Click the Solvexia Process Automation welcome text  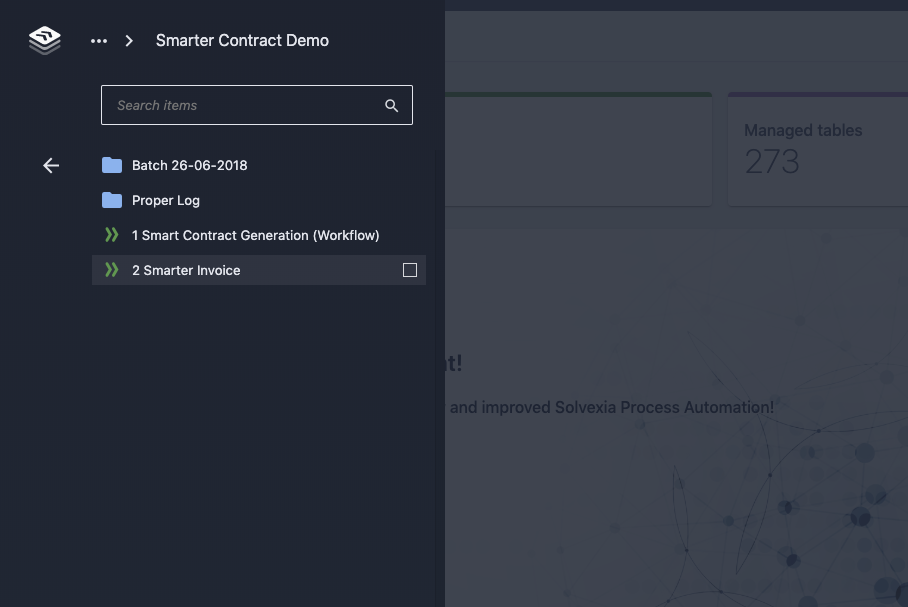pyautogui.click(x=611, y=407)
